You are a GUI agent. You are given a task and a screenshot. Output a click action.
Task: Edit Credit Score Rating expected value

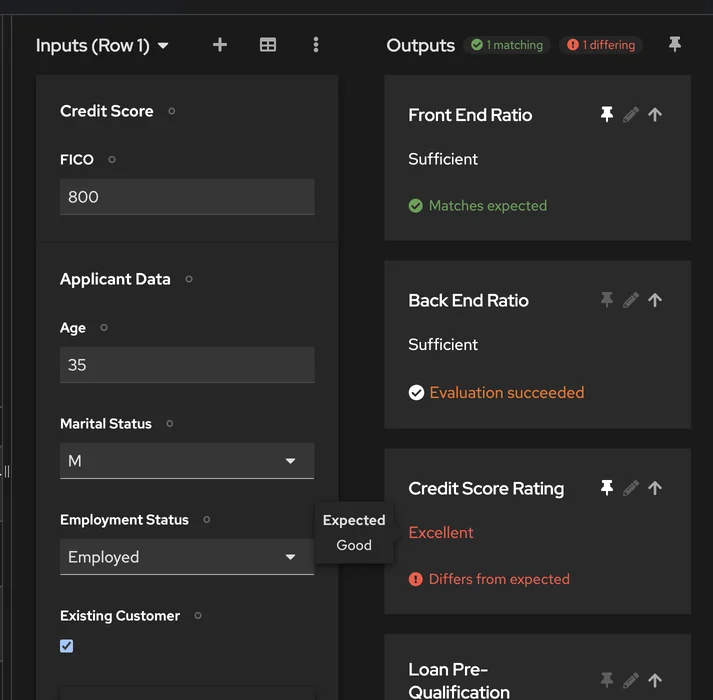(631, 488)
